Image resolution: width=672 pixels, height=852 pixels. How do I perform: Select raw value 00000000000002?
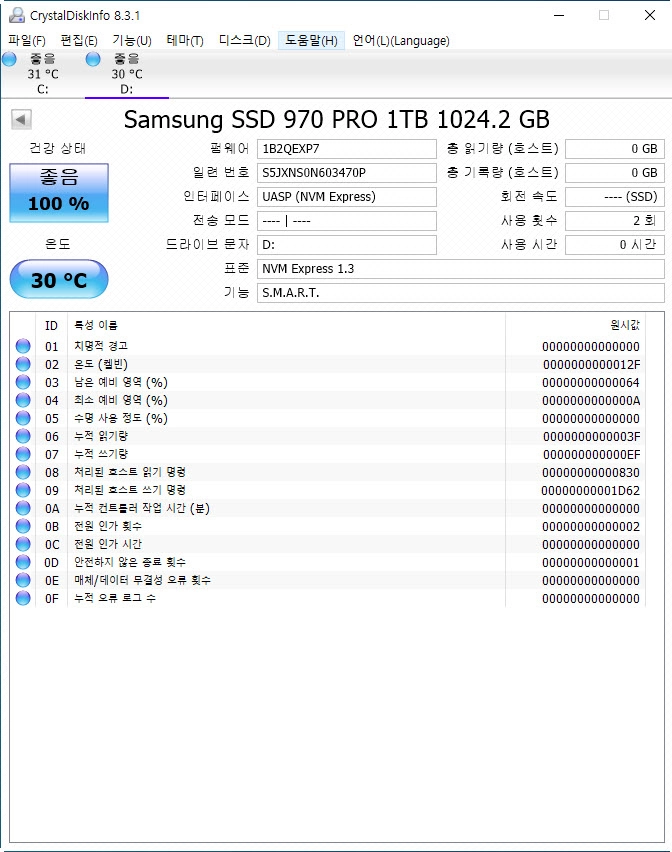591,527
